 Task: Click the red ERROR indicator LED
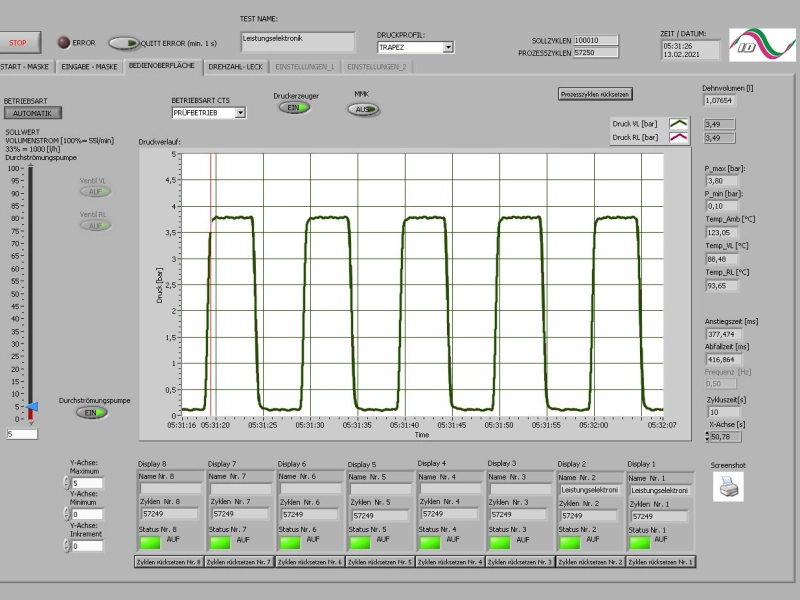[64, 43]
